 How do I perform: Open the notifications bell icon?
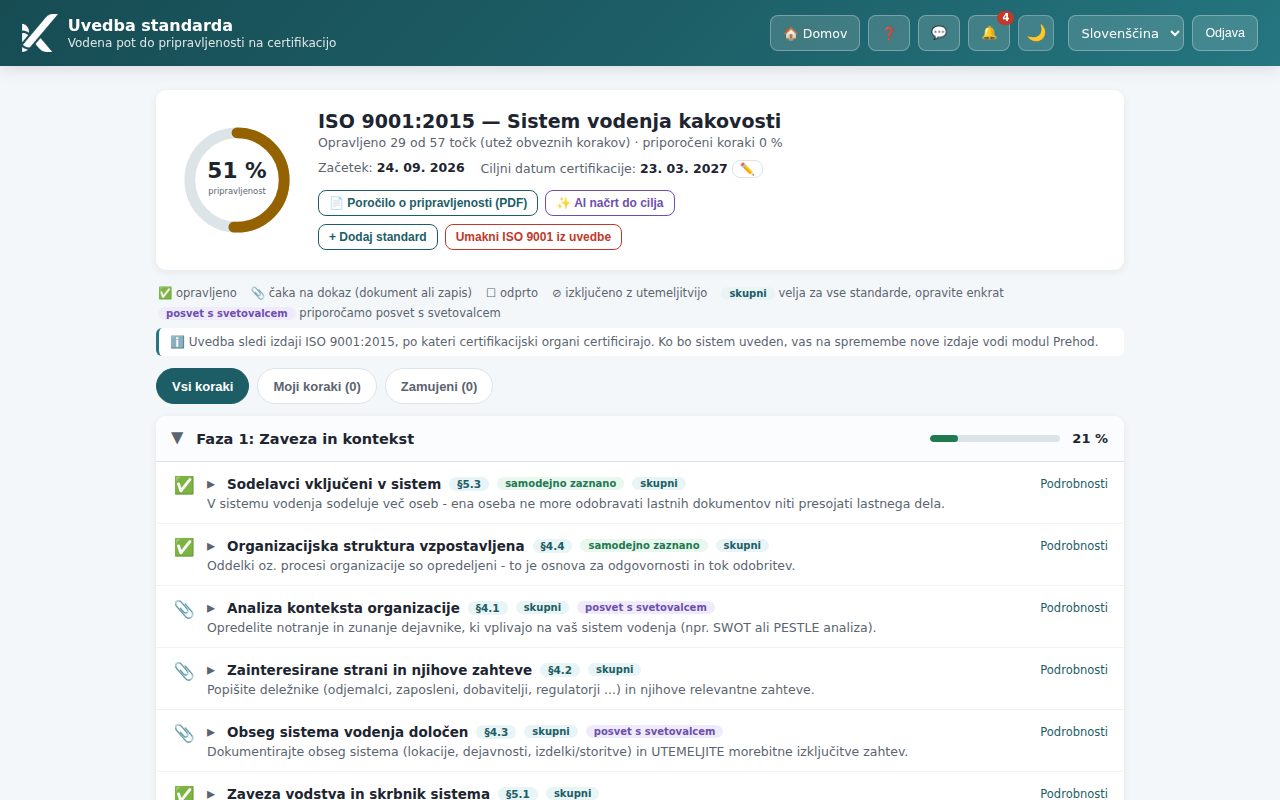[989, 33]
